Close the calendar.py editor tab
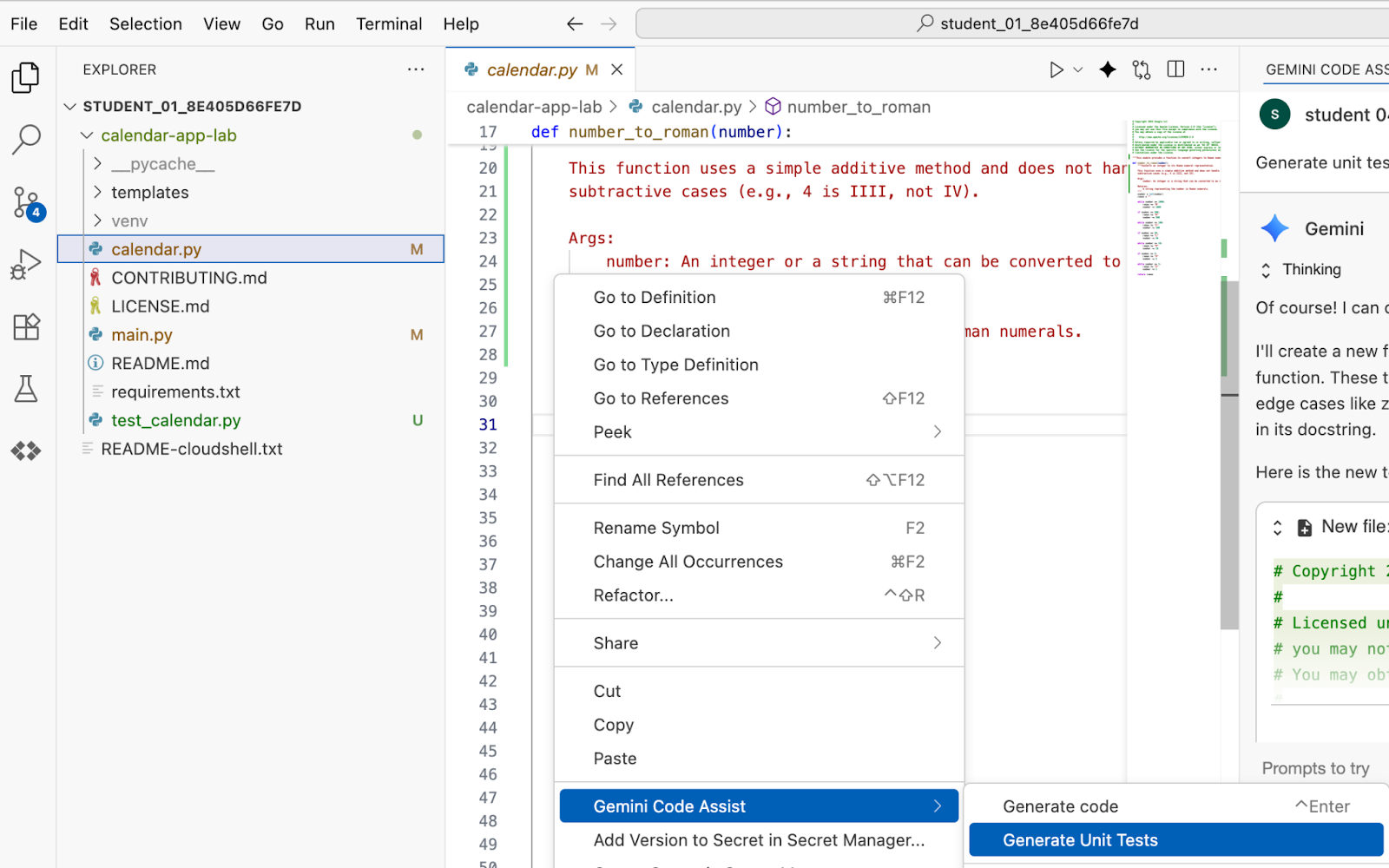The height and width of the screenshot is (868, 1389). tap(617, 69)
